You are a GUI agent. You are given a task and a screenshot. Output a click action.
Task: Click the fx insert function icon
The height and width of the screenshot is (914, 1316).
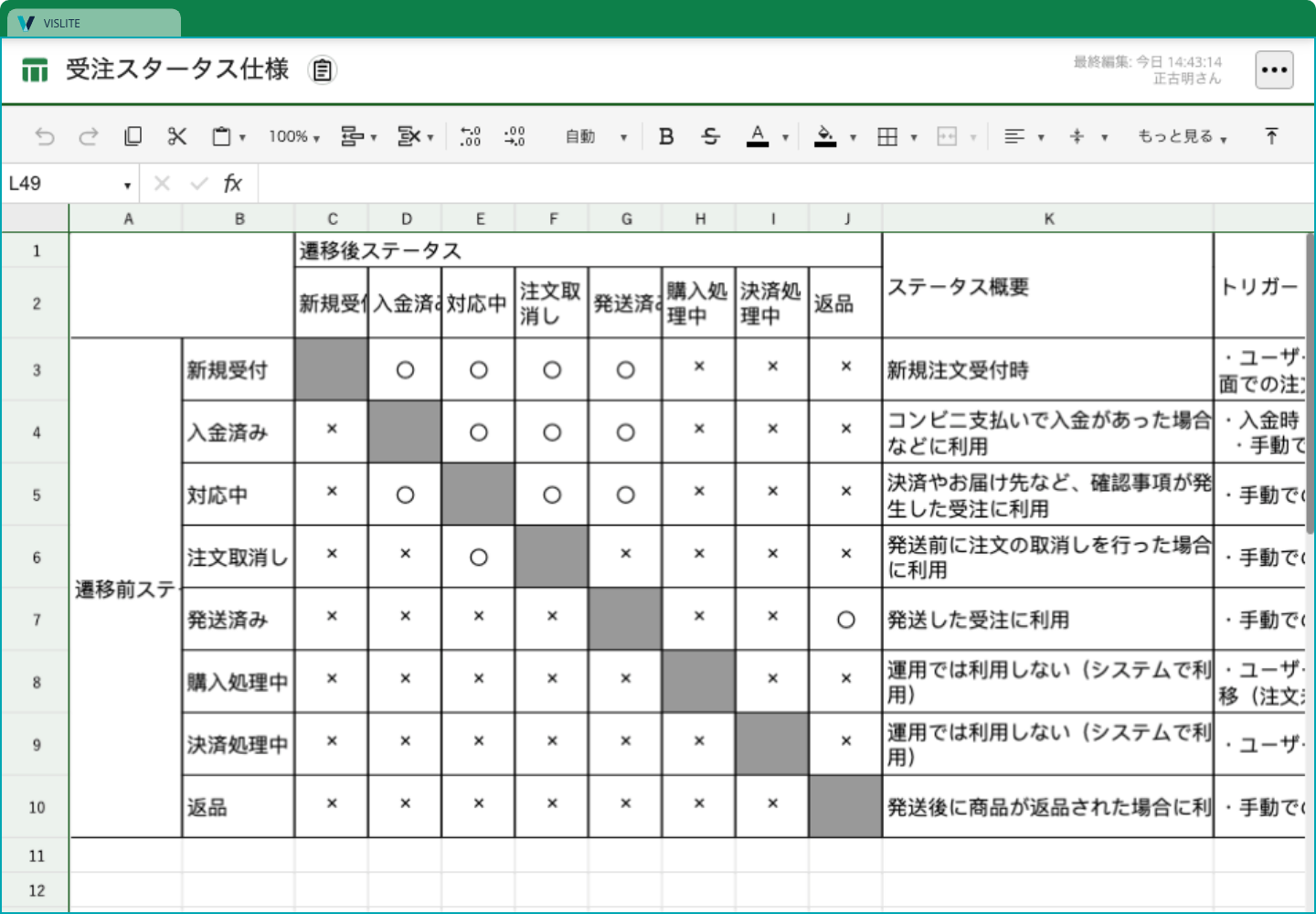click(x=233, y=184)
